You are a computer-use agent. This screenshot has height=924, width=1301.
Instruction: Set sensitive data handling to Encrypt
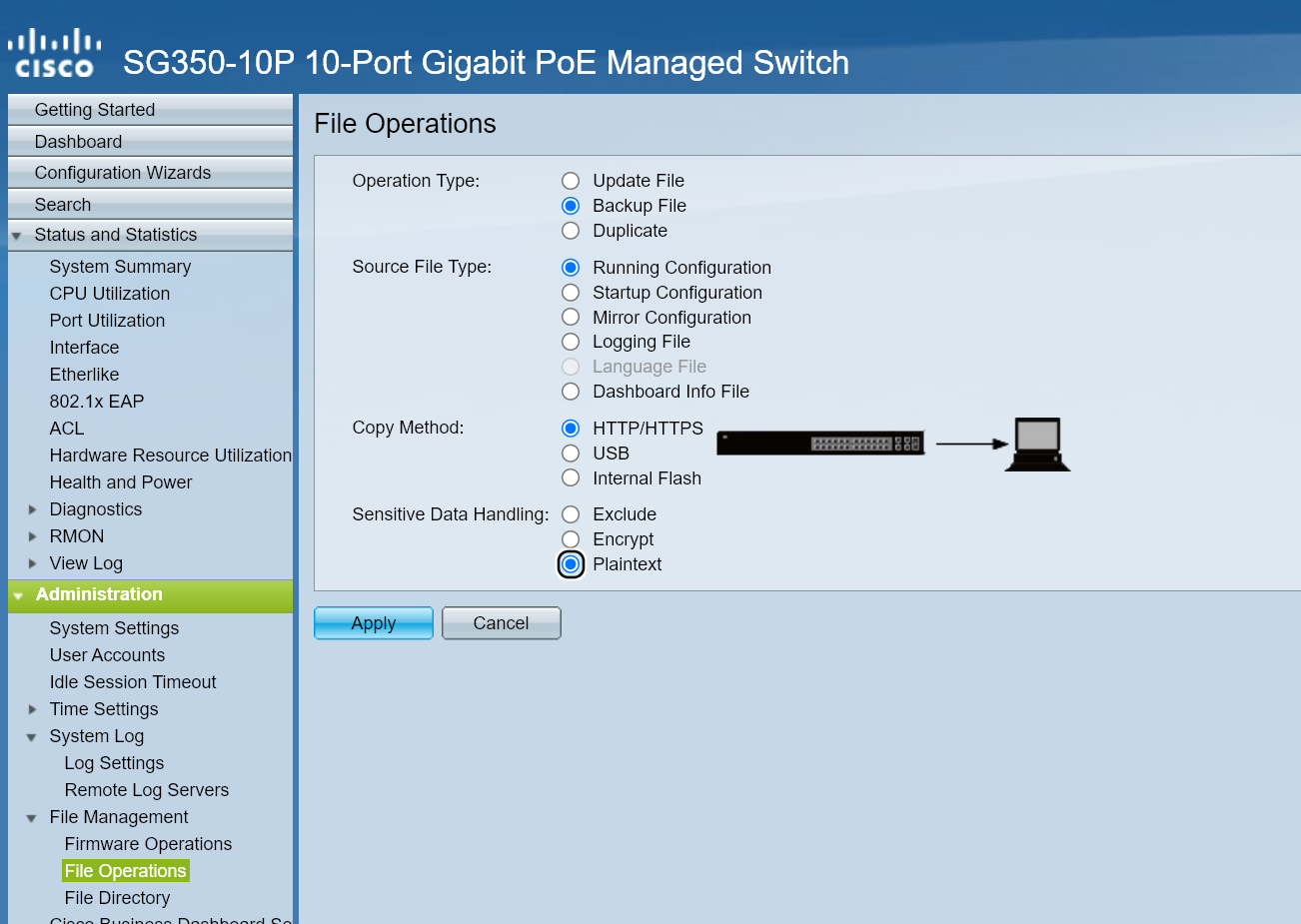point(571,539)
